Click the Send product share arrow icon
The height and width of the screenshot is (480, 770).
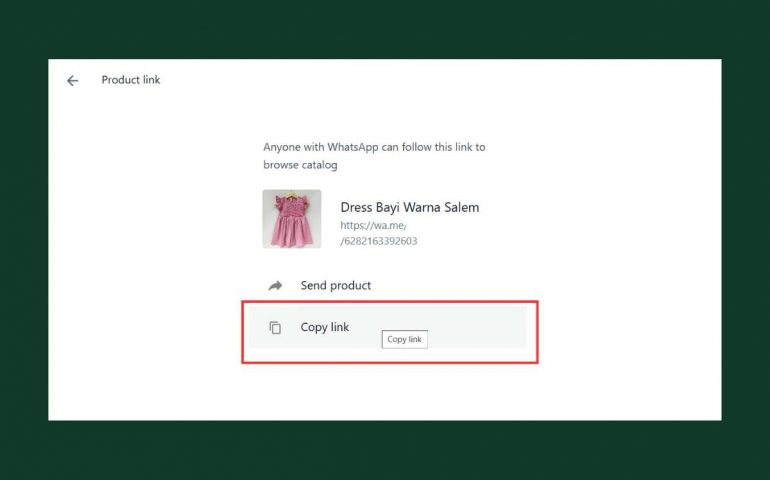coord(275,286)
